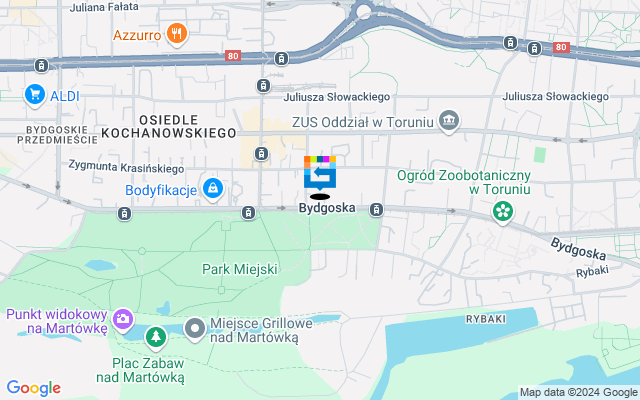The height and width of the screenshot is (400, 640).
Task: Click the route 80 shield near Azzurro
Action: (x=233, y=56)
